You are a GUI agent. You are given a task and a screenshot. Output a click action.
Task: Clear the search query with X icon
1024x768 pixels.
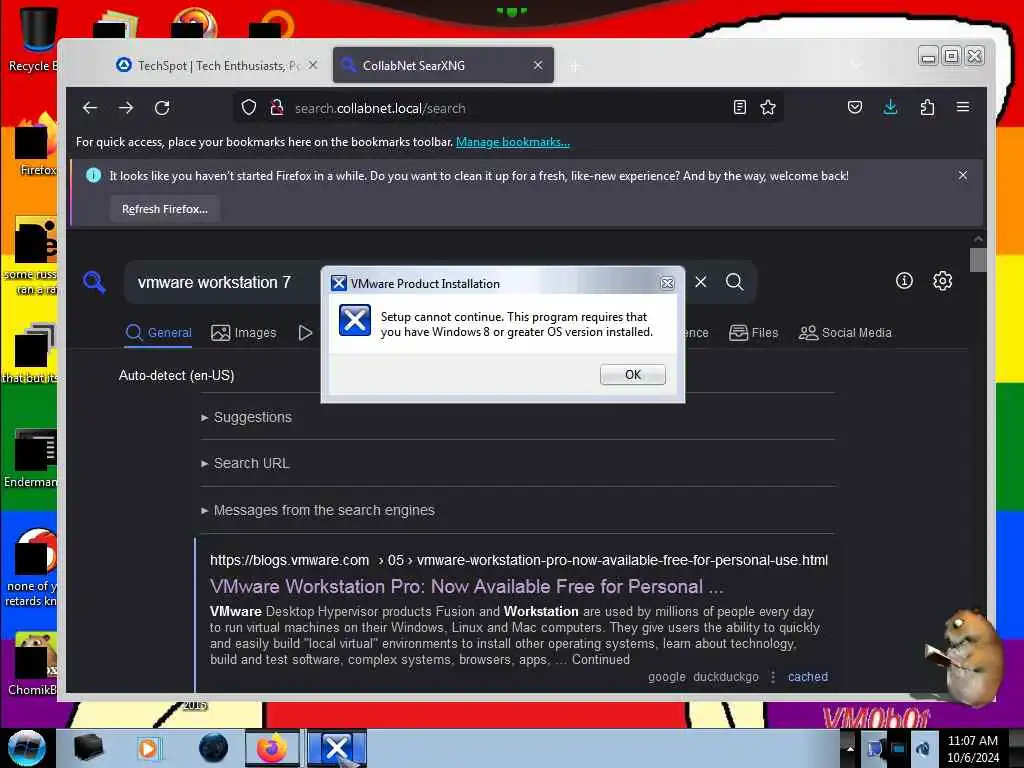701,281
